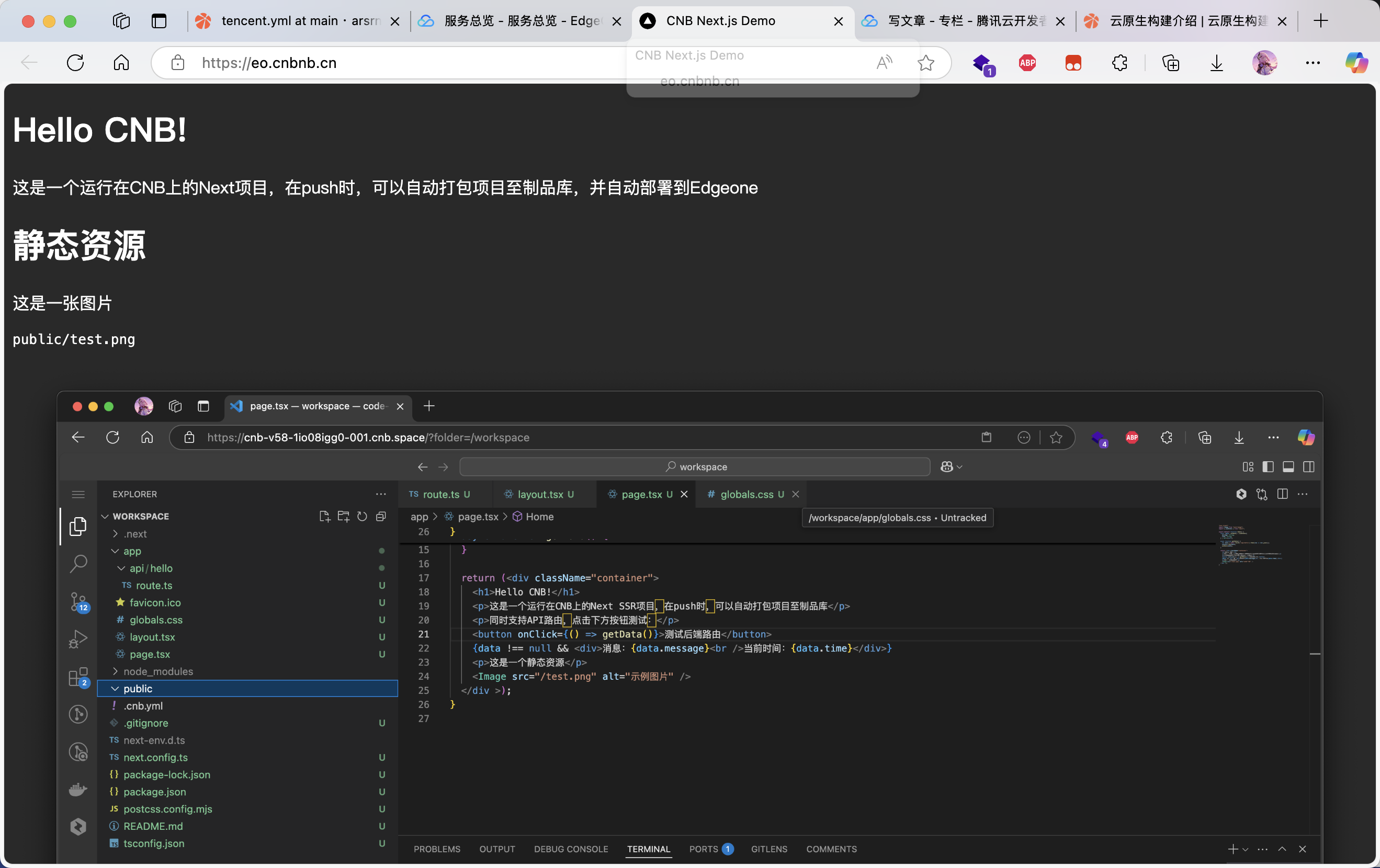Refresh the eo.cnbnb.cn page
This screenshot has width=1380, height=868.
coord(75,62)
